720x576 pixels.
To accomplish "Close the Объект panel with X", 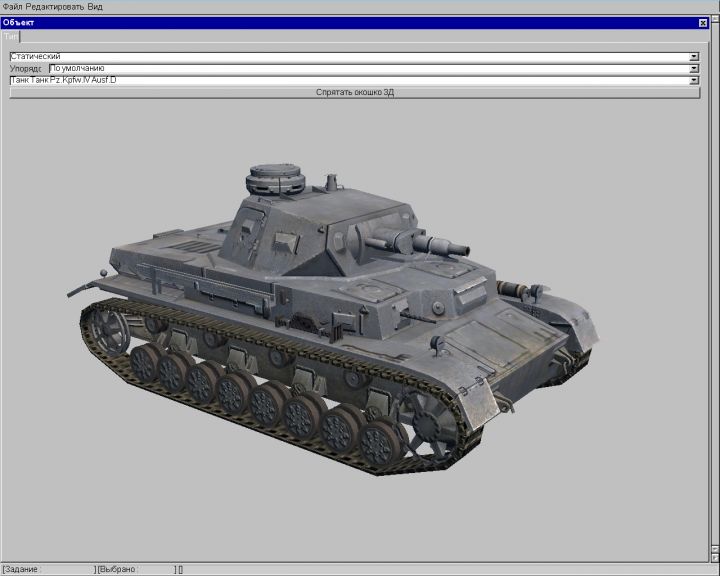I will 702,22.
